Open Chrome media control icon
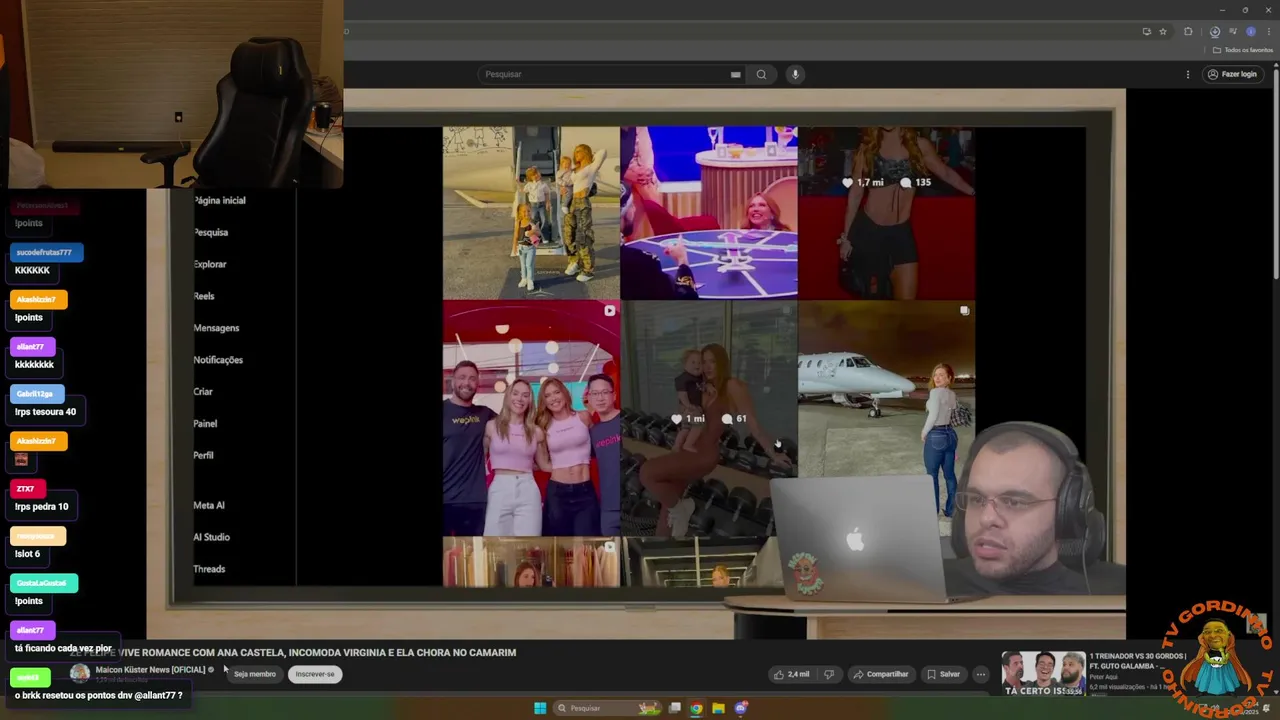The image size is (1280, 720). coord(1233,31)
